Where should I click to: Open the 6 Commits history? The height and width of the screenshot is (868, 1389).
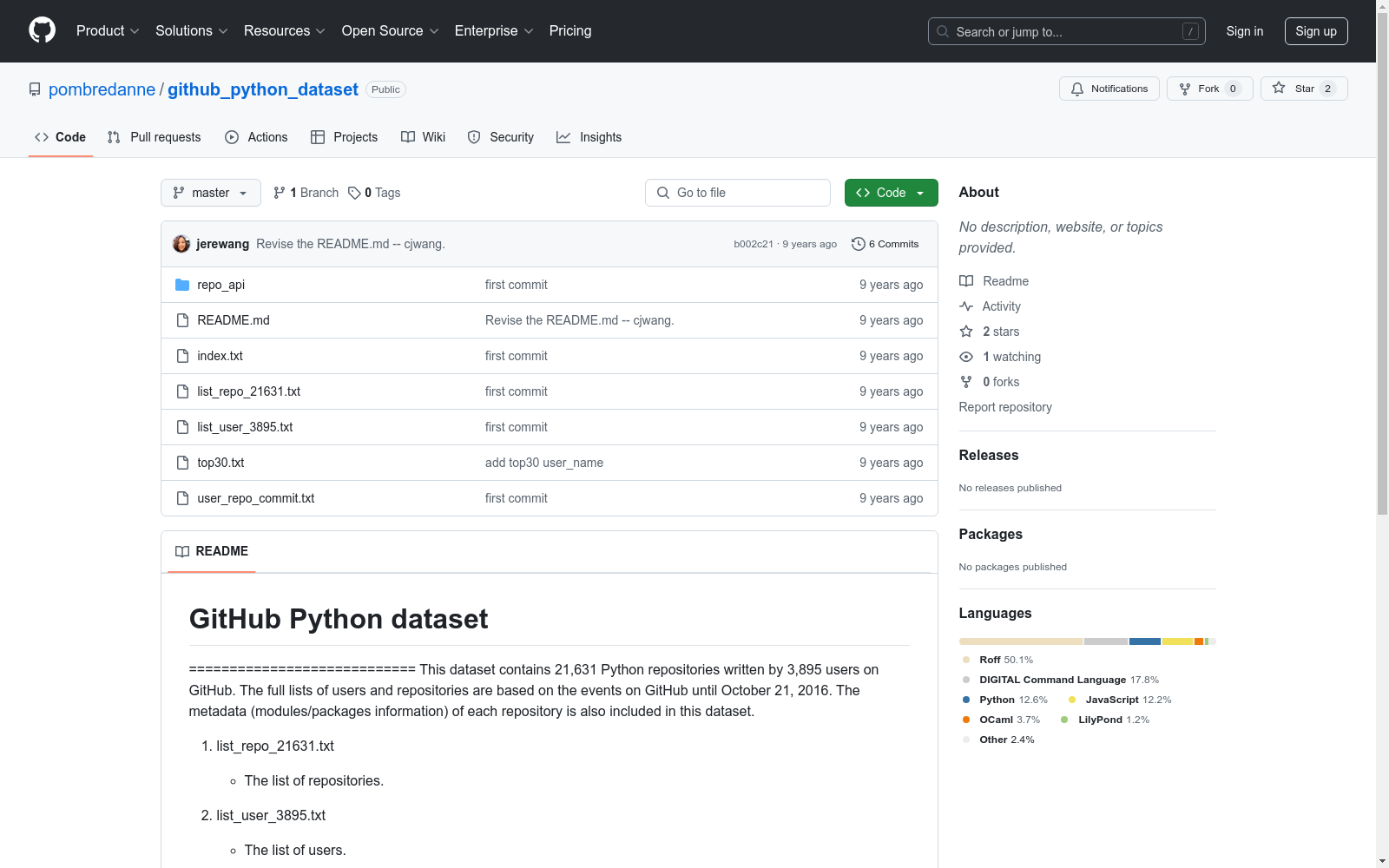click(x=885, y=244)
